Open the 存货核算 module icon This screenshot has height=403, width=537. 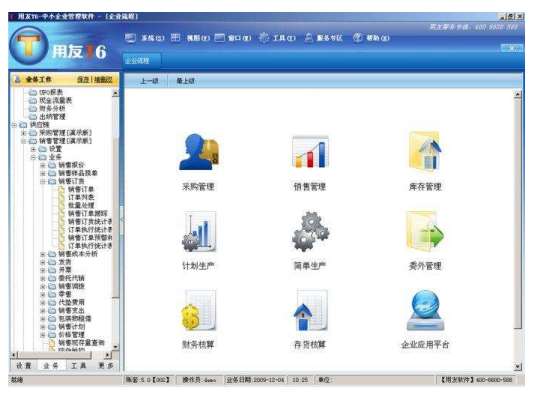(x=310, y=310)
